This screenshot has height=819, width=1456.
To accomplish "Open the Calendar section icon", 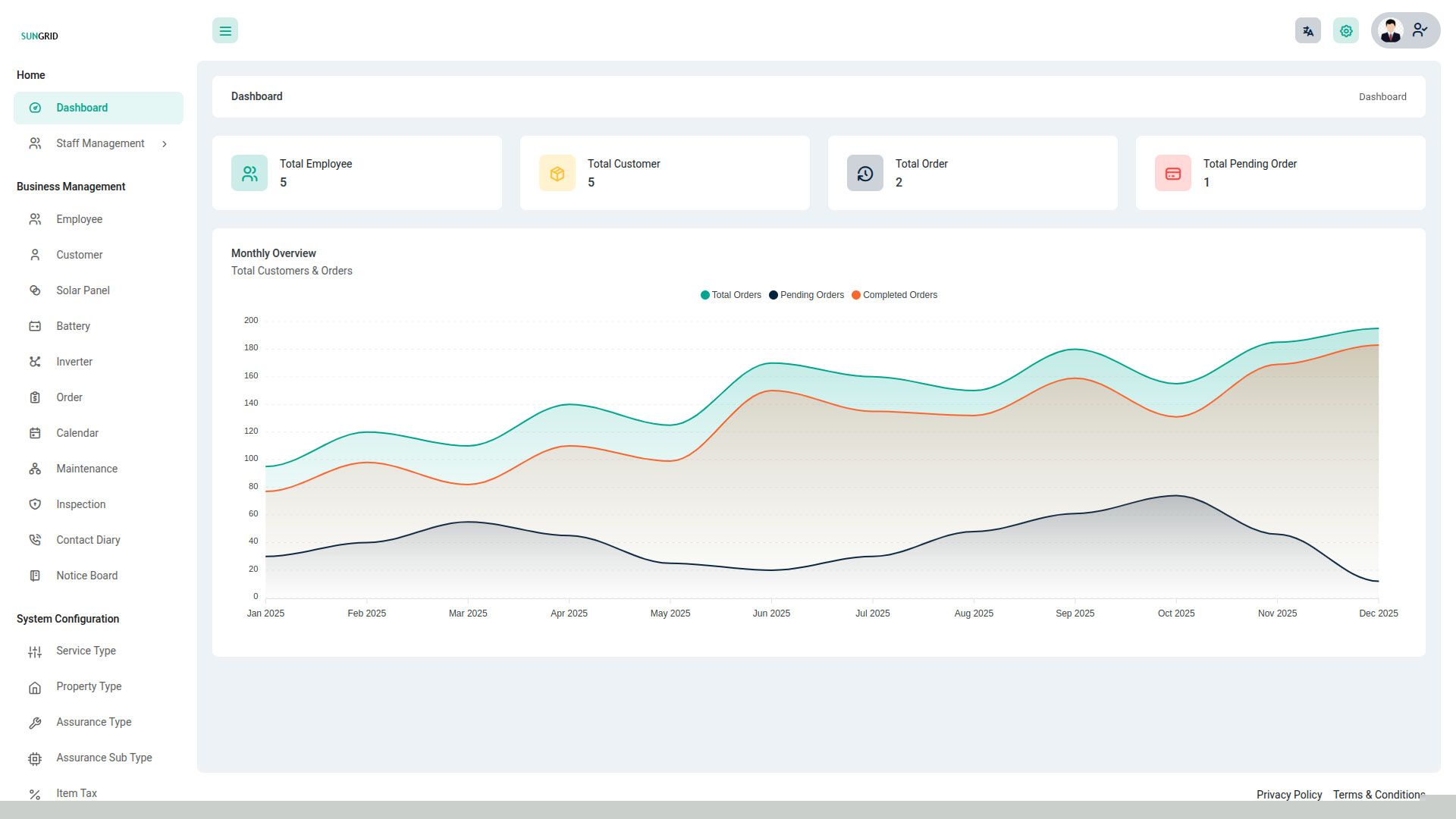I will click(35, 433).
